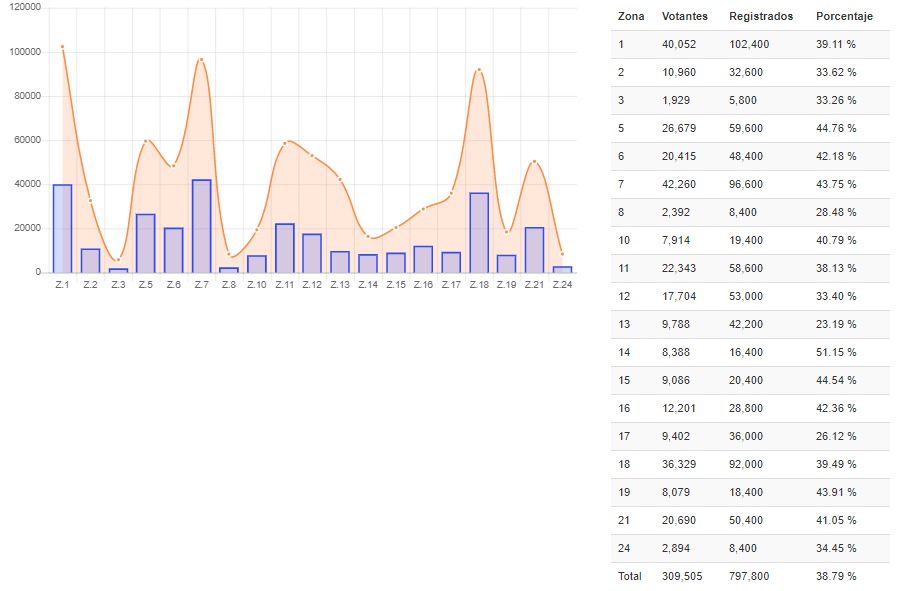Click the Porcentaje column header
The height and width of the screenshot is (591, 905).
[844, 17]
